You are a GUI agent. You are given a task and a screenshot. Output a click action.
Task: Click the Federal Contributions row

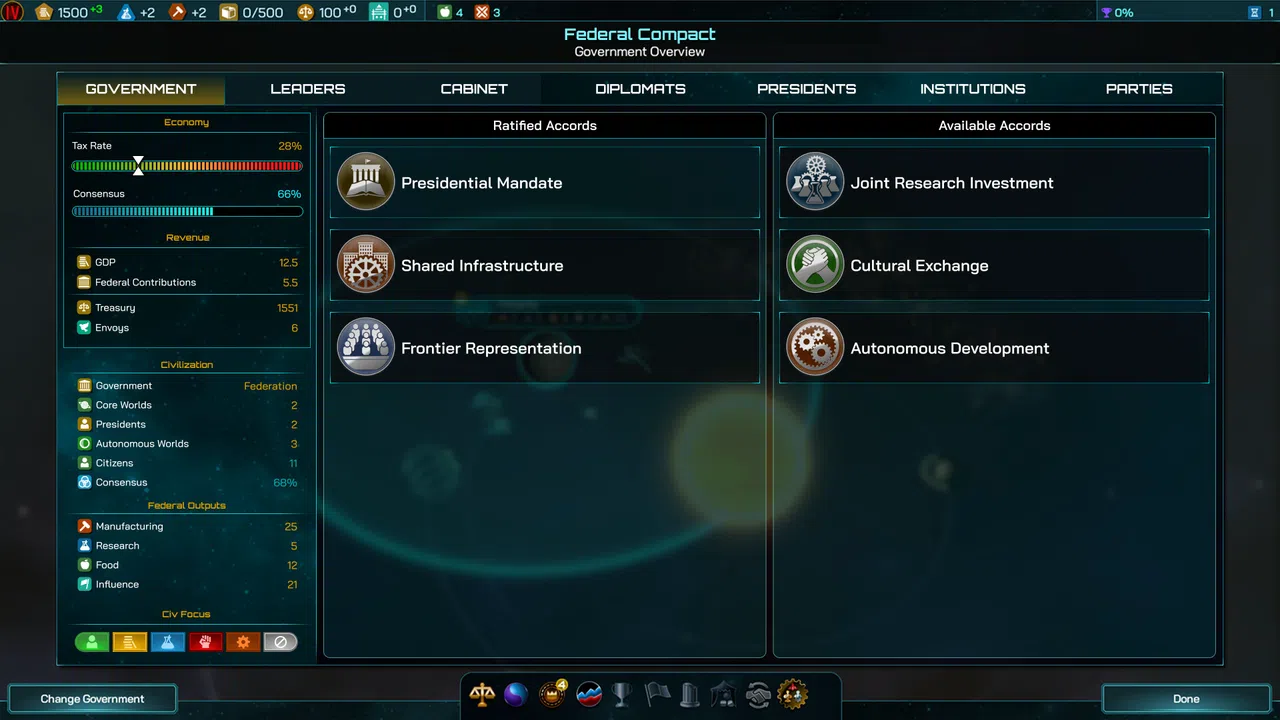pos(187,282)
